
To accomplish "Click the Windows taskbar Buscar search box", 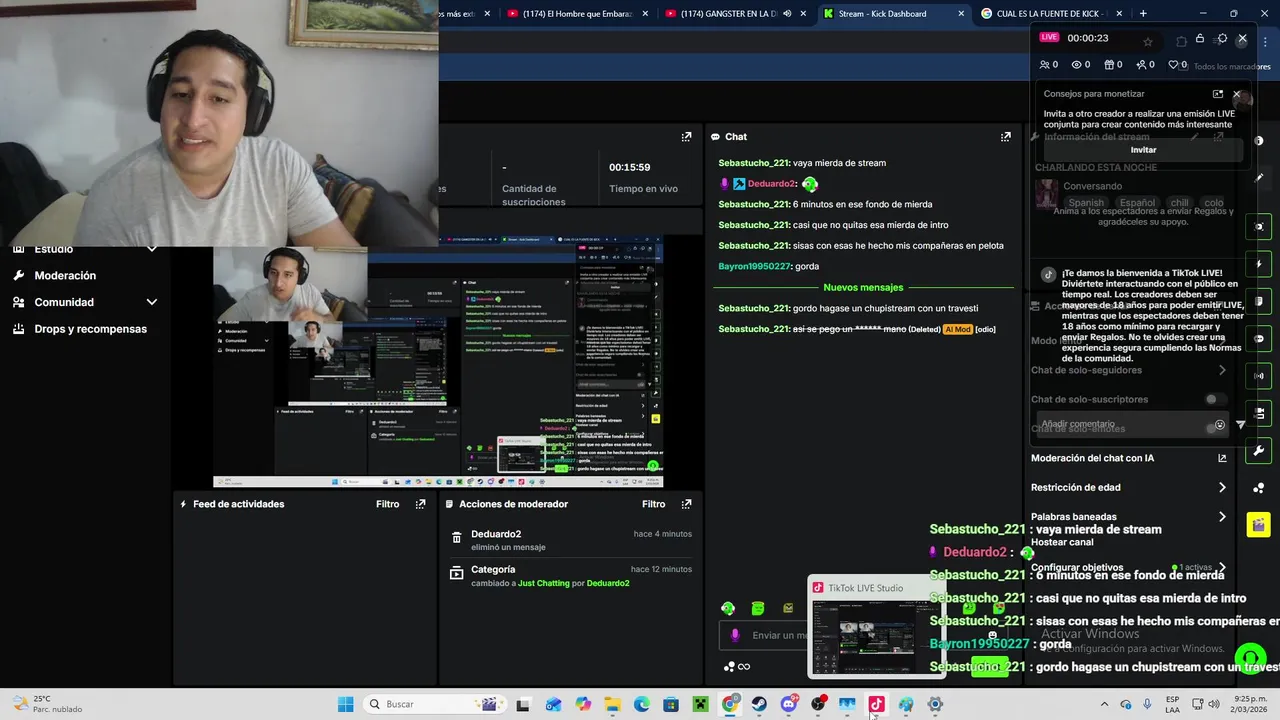I will pos(433,704).
